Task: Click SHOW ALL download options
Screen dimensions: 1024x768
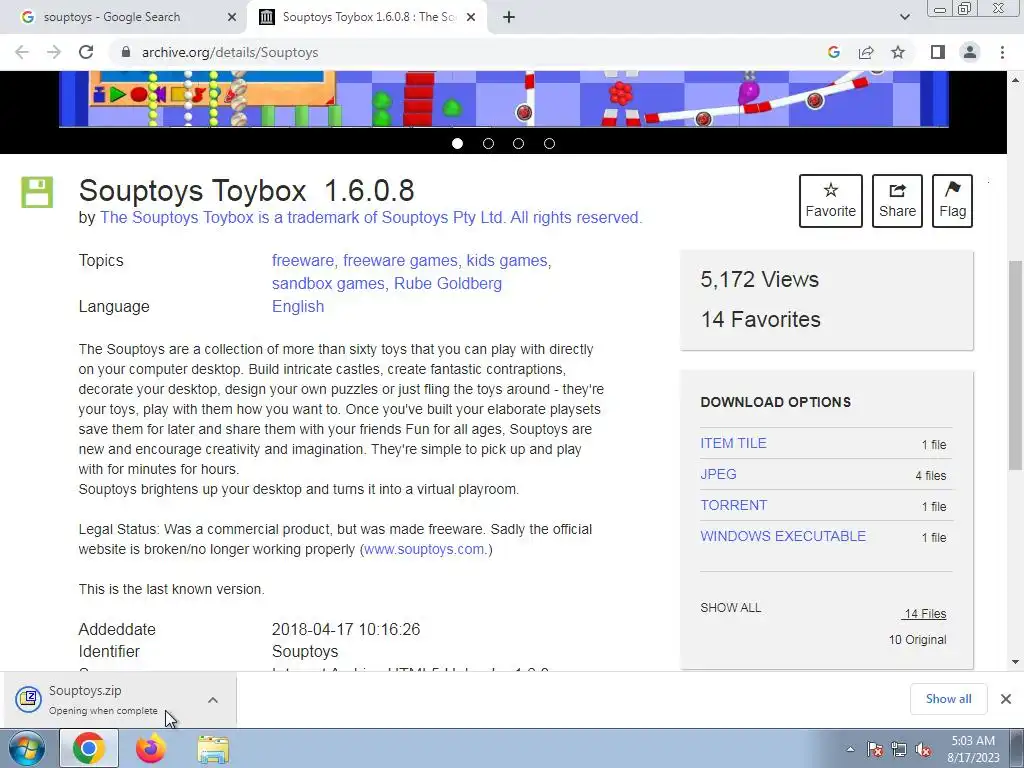Action: 730,608
